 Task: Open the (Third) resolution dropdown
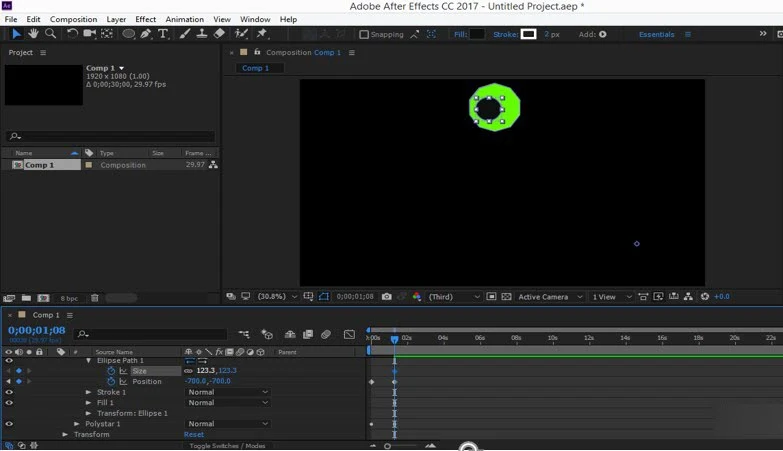454,296
